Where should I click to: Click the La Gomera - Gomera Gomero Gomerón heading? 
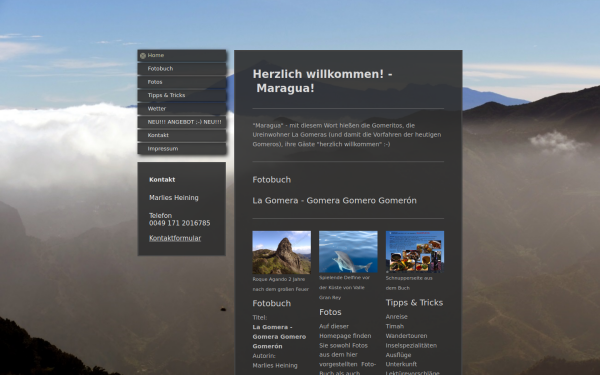[x=334, y=201]
